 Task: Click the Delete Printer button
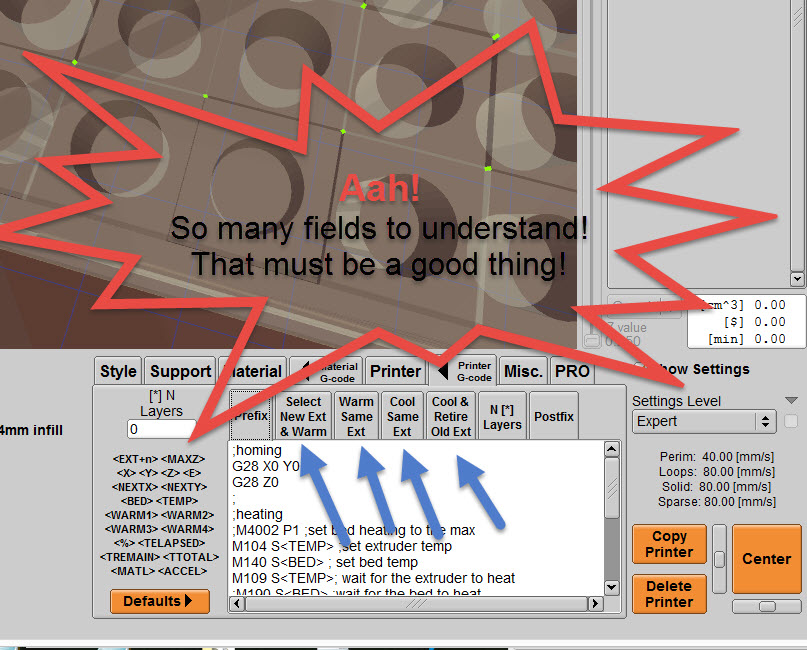(x=669, y=594)
